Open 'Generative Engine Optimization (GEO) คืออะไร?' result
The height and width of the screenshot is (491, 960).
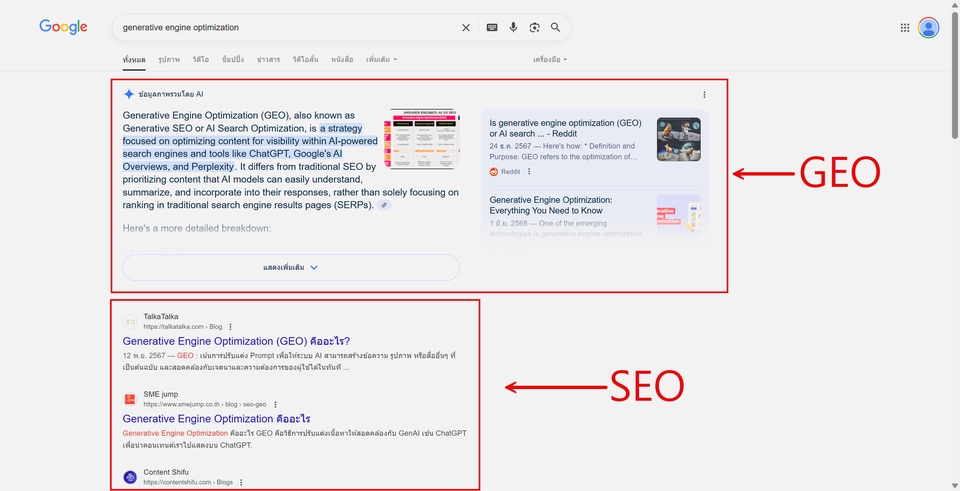[236, 341]
